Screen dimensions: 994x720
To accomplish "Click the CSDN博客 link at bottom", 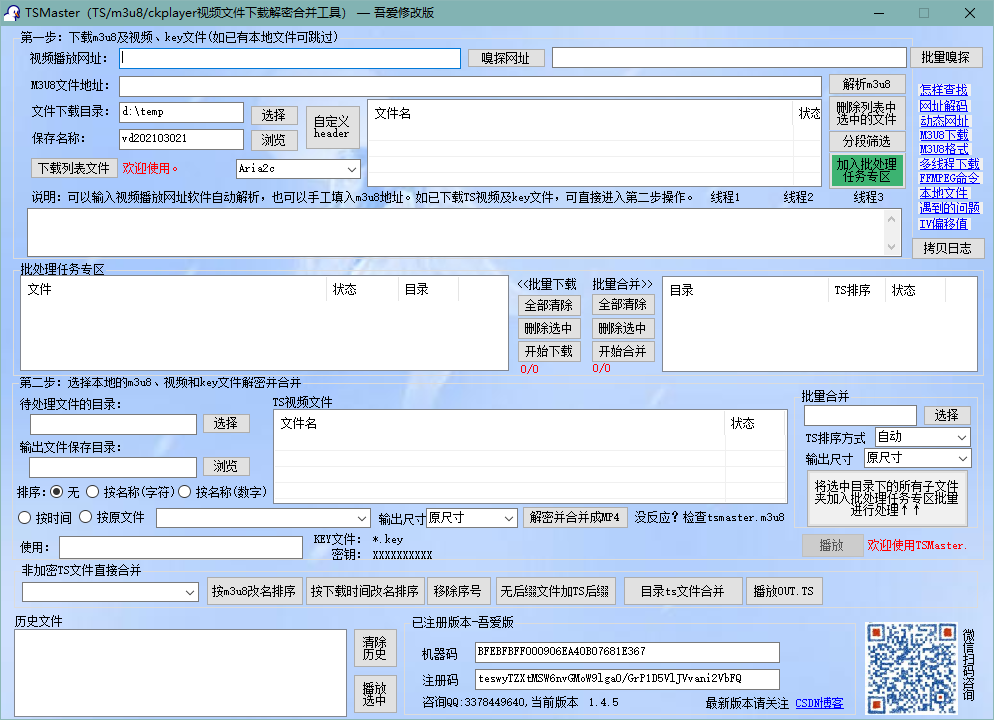I will click(818, 703).
